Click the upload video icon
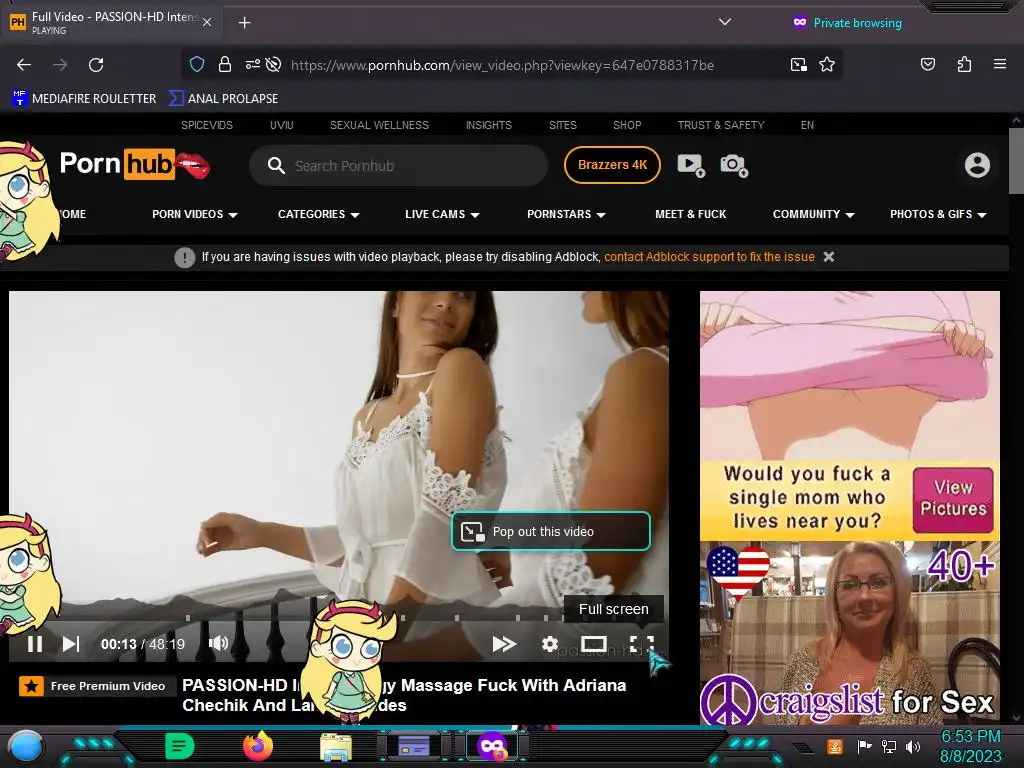The image size is (1024, 768). (691, 165)
